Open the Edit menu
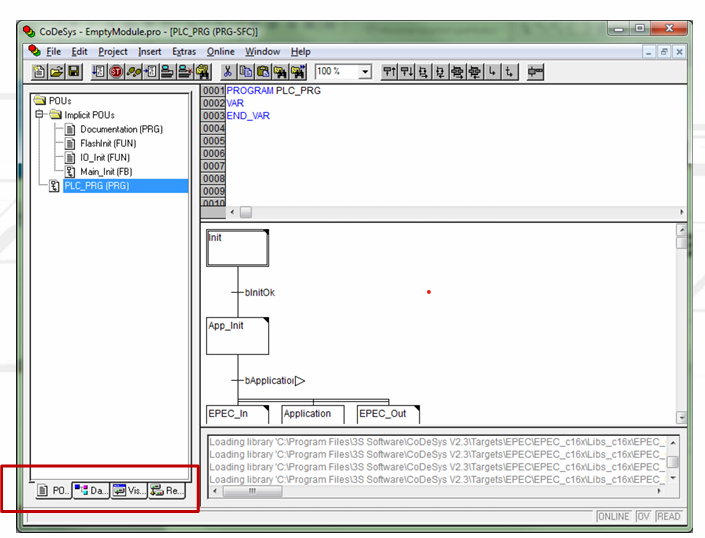The height and width of the screenshot is (538, 705). 79,52
